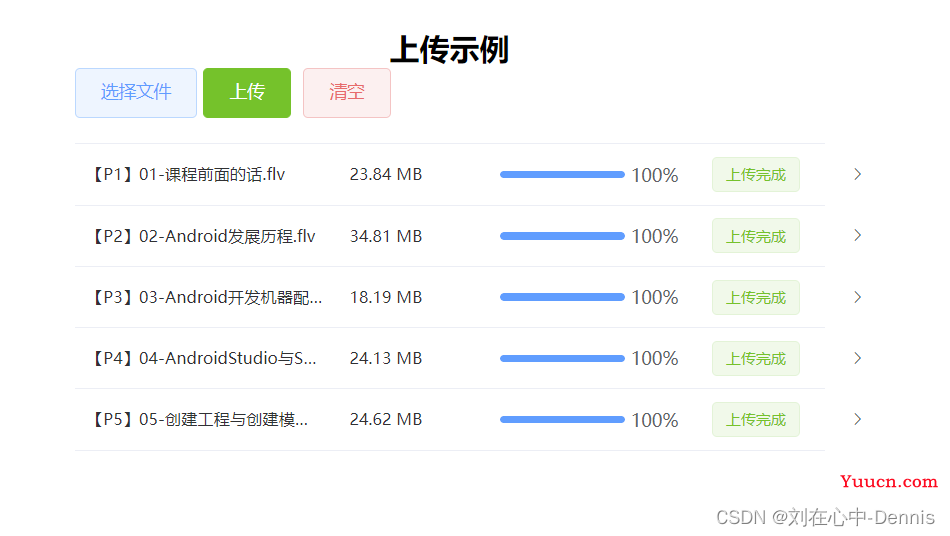Click the 上传示例 heading

click(450, 50)
